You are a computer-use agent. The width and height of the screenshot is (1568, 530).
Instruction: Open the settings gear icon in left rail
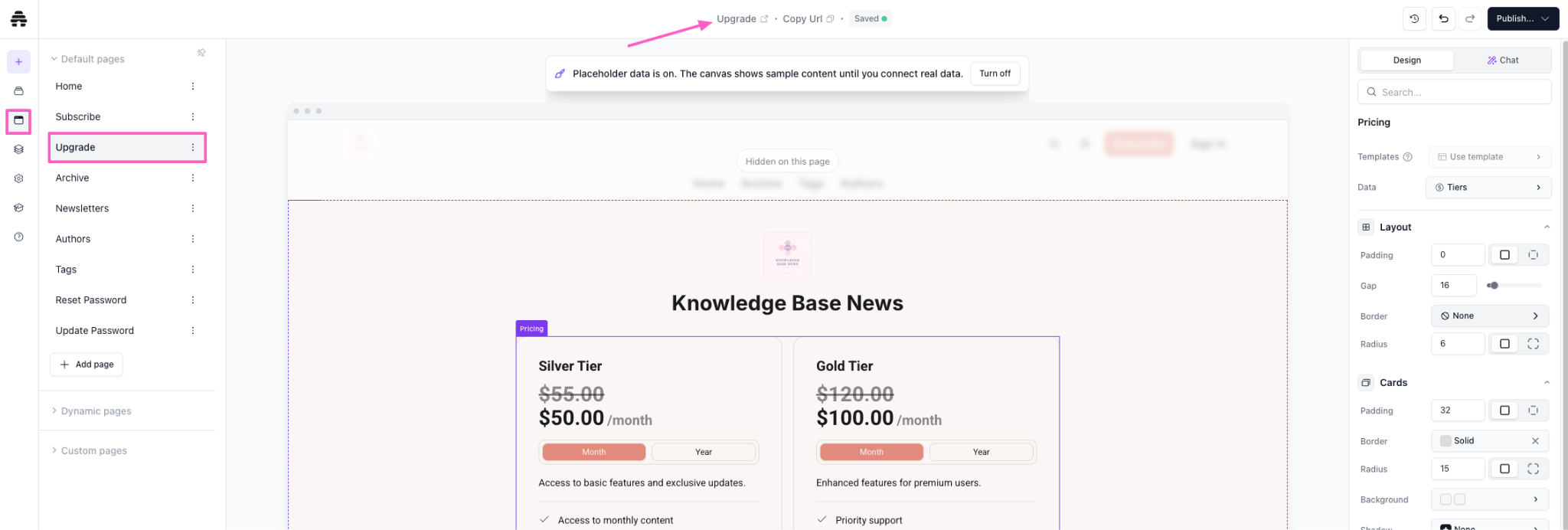coord(18,178)
